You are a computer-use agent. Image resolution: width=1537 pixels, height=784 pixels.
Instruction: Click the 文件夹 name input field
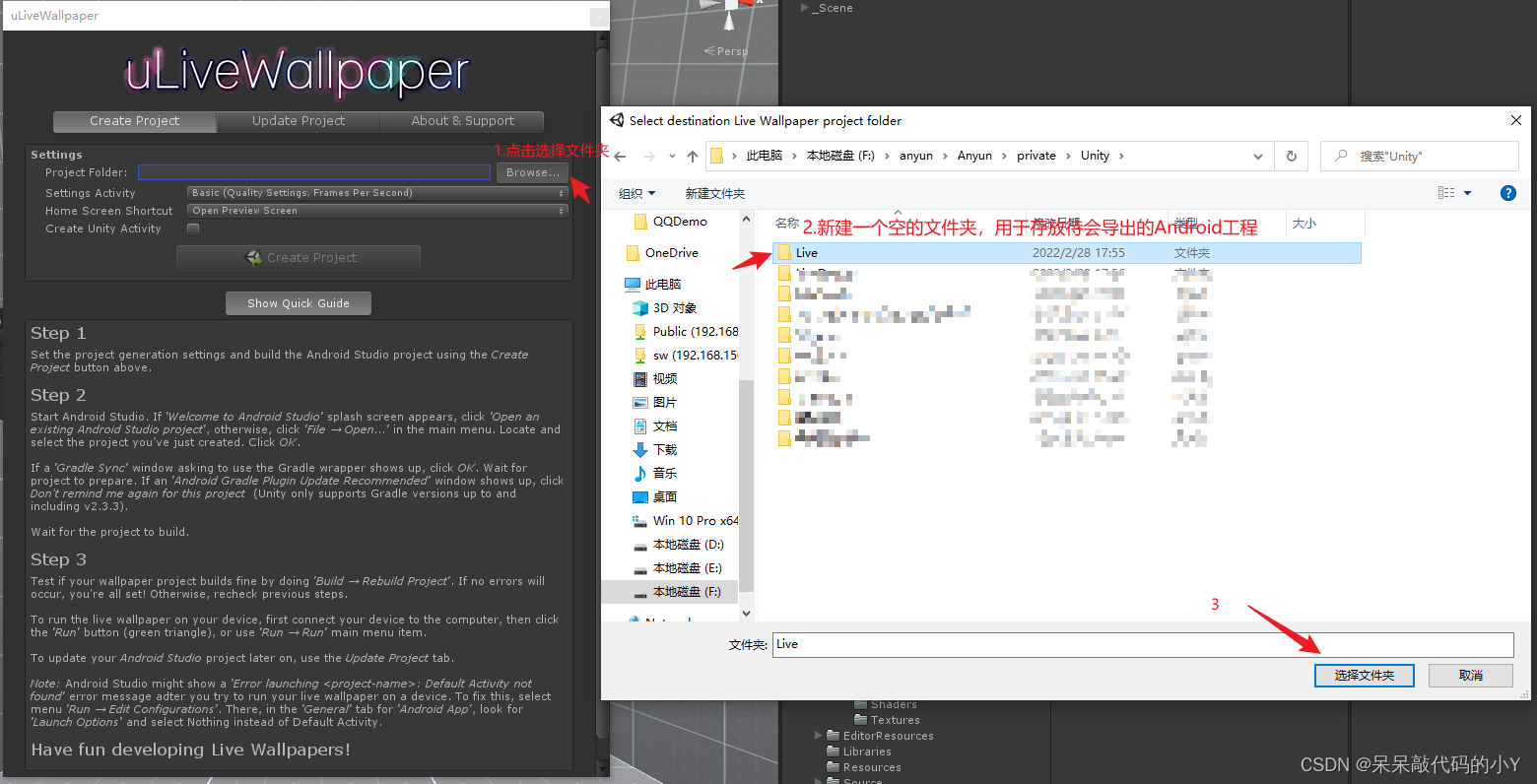click(1143, 645)
